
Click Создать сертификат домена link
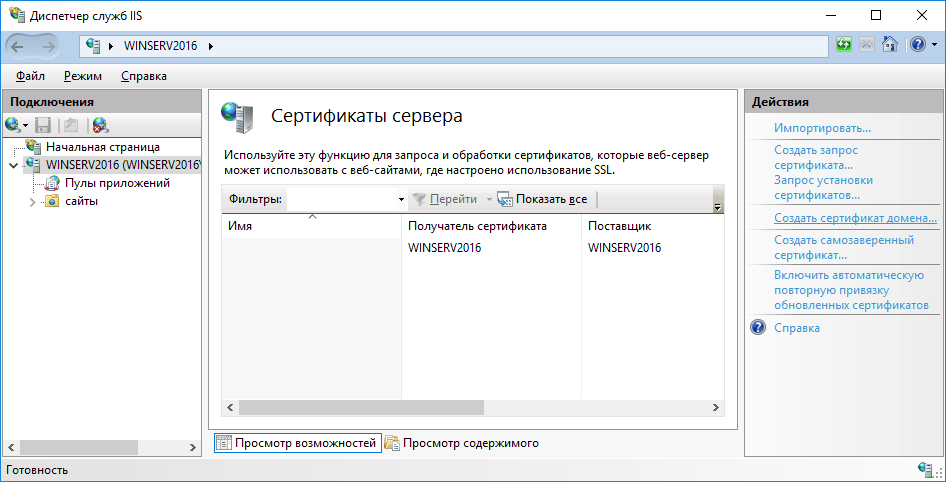pyautogui.click(x=855, y=217)
